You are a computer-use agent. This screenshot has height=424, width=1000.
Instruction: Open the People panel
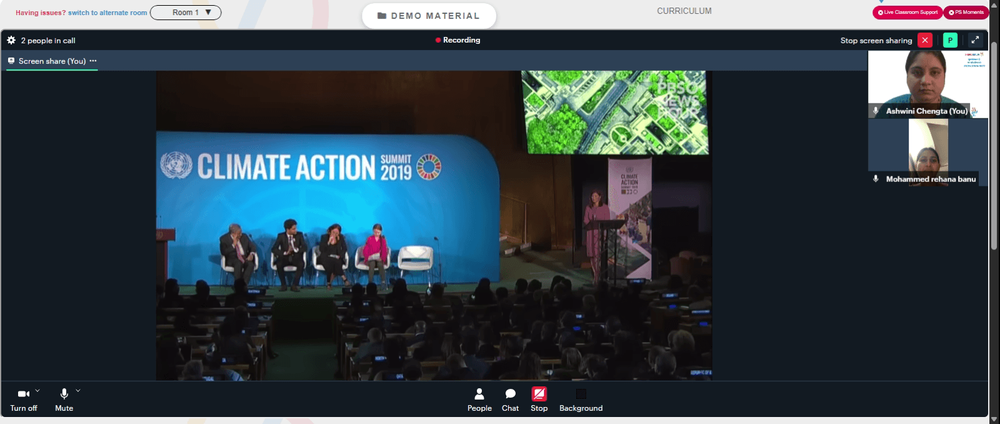tap(479, 399)
